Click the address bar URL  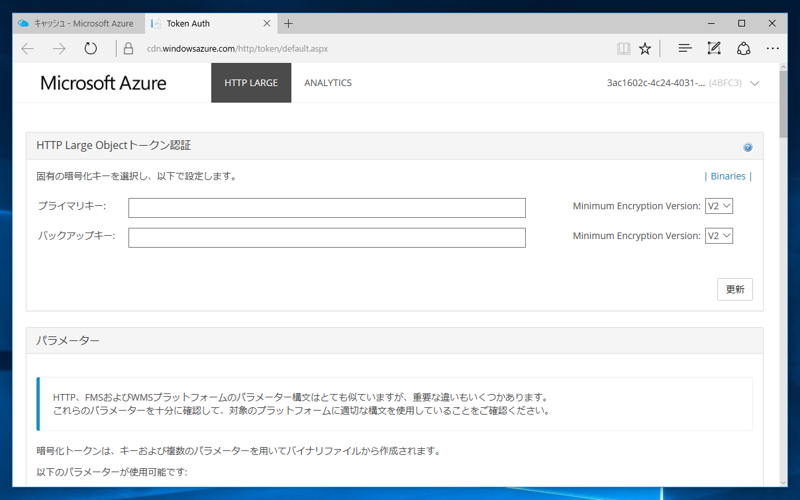pyautogui.click(x=237, y=48)
